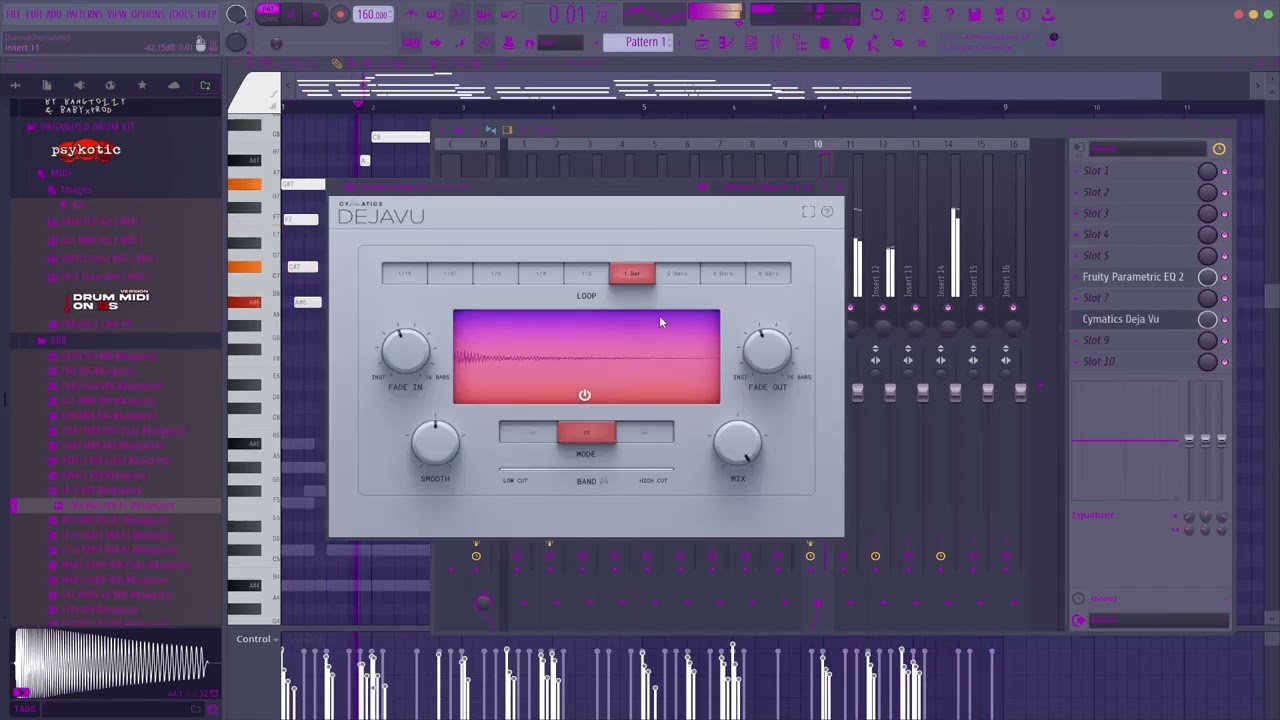The height and width of the screenshot is (720, 1280).
Task: Click the plug icon in the view toolbar
Action: coord(849,42)
